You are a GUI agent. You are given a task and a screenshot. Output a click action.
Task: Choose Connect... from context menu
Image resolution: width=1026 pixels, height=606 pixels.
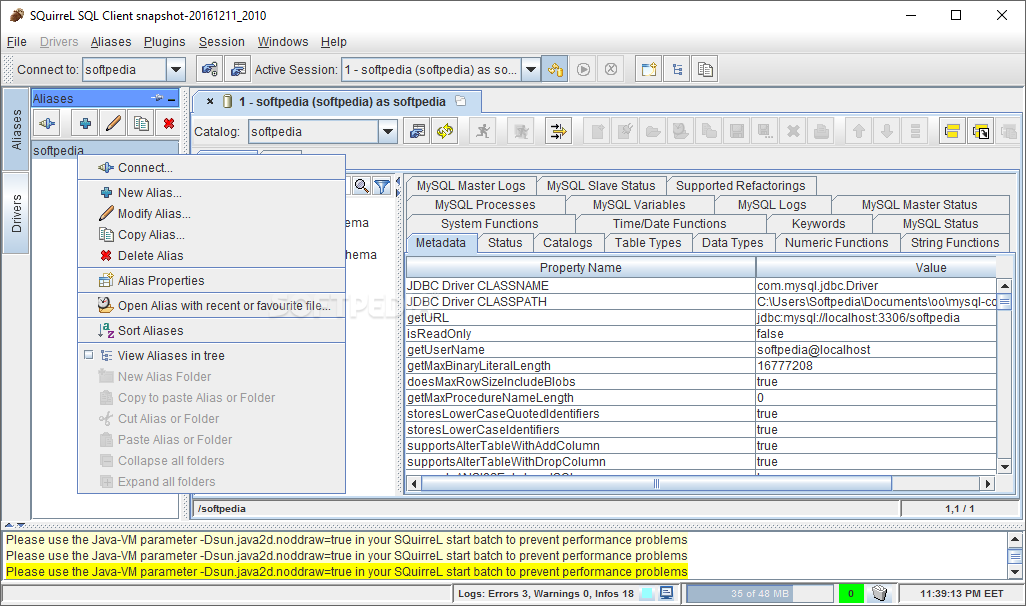[211, 168]
